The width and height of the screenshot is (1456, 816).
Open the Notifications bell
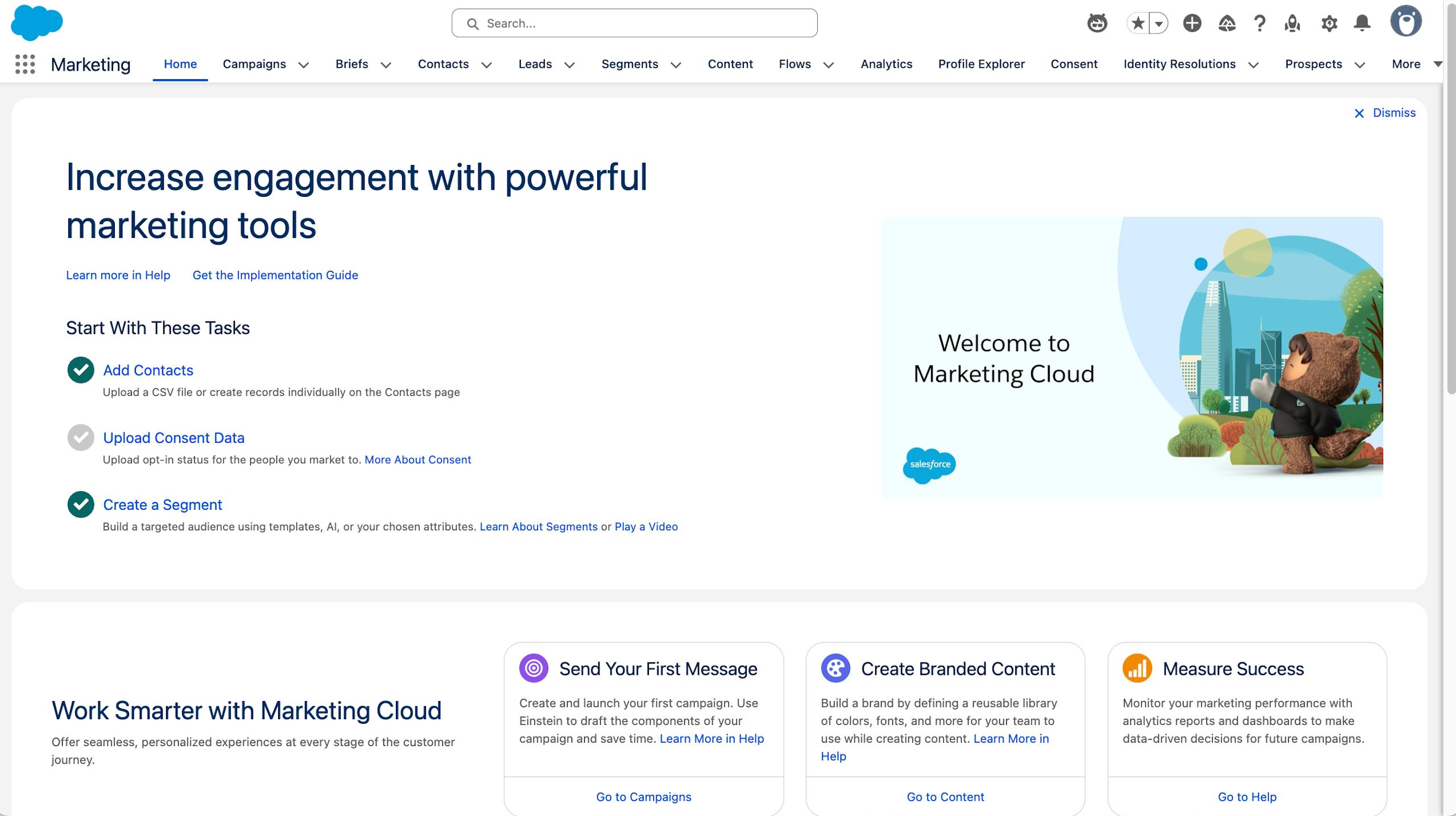(x=1362, y=23)
